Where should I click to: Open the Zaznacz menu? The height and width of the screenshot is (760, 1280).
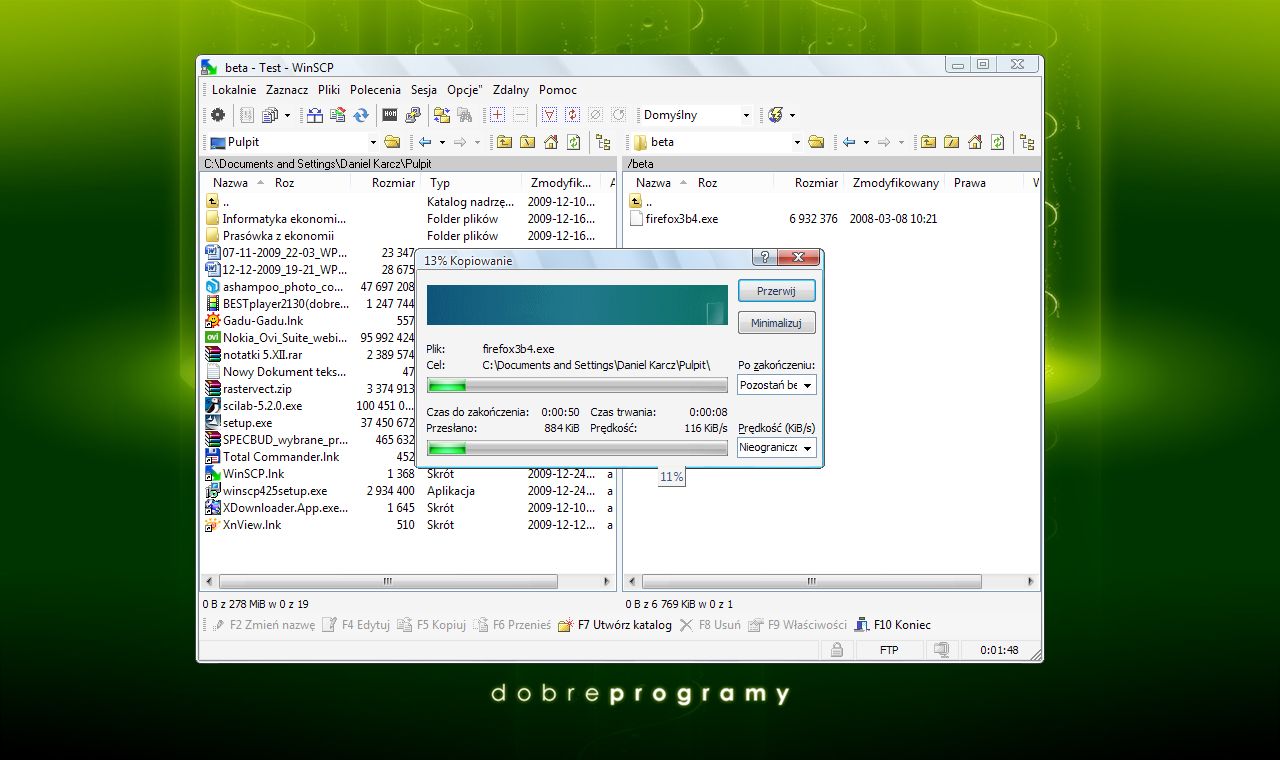pos(287,90)
